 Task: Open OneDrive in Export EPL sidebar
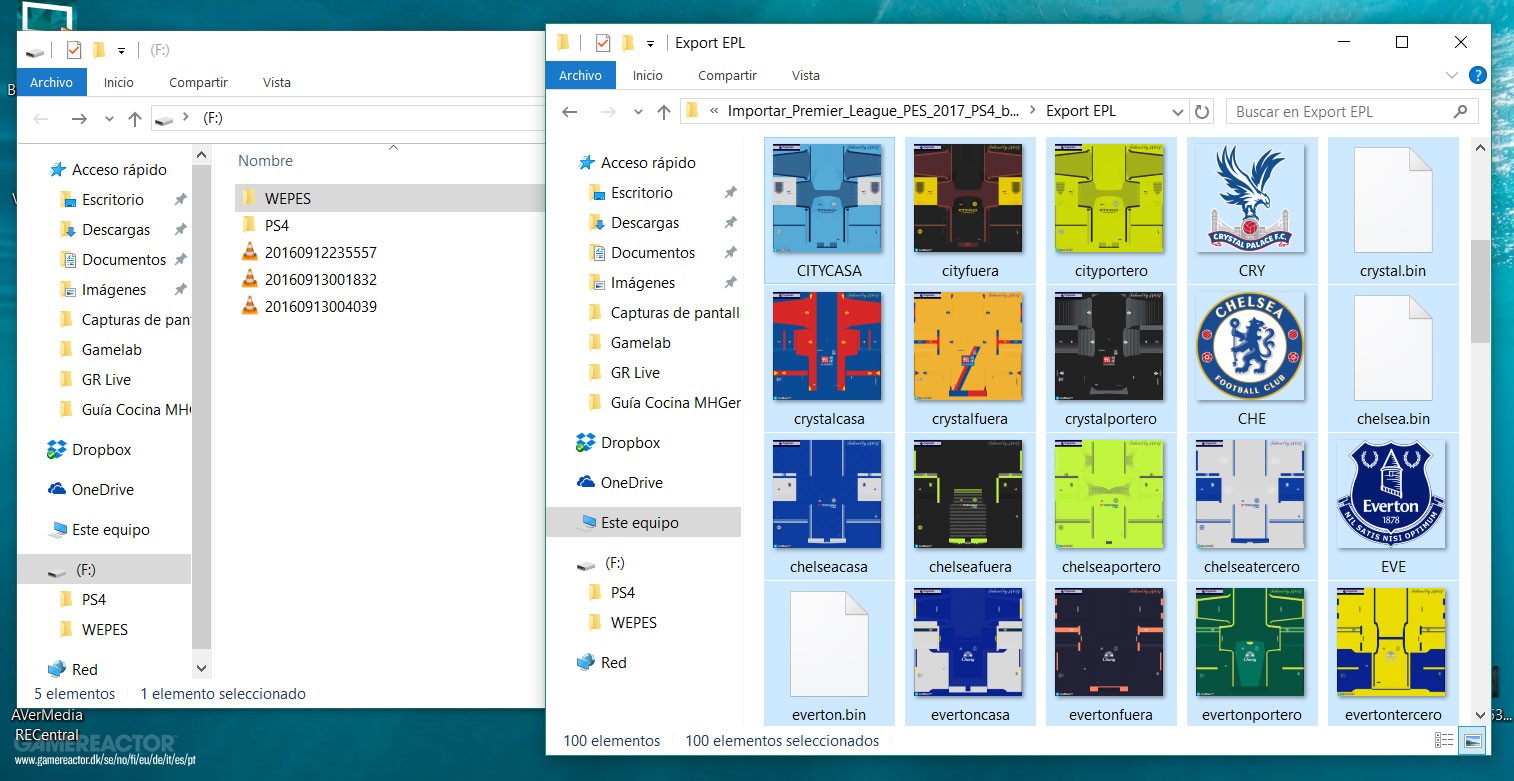(630, 482)
